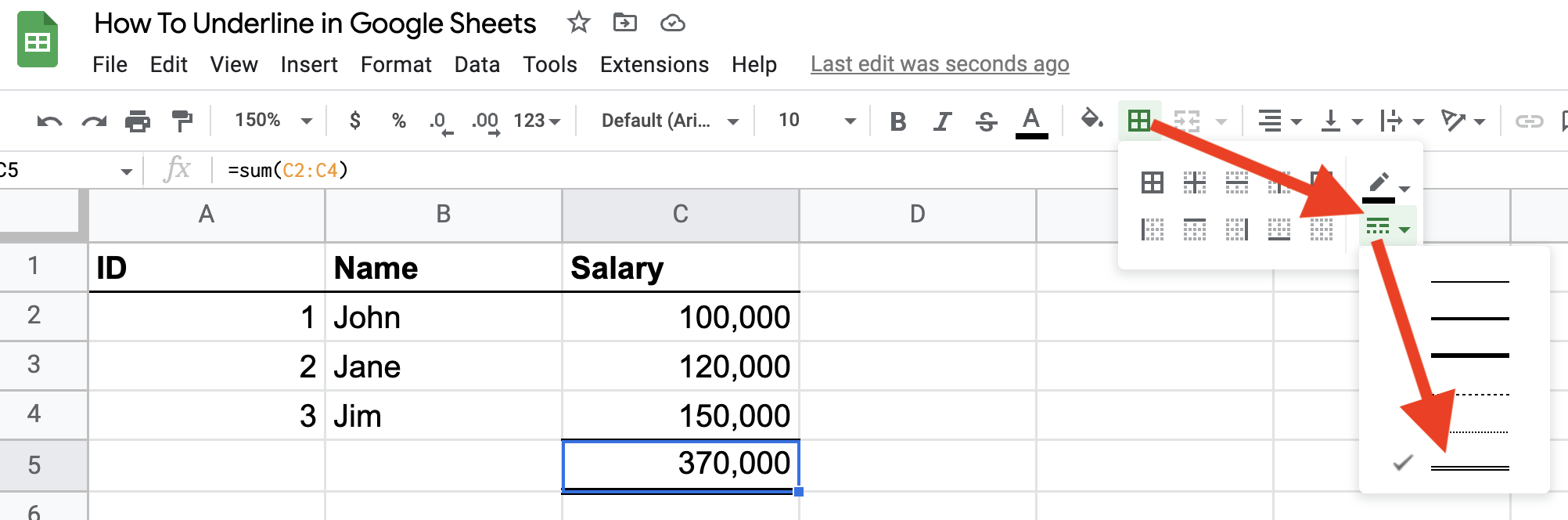Star the document title
This screenshot has width=1568, height=520.
coord(579,23)
